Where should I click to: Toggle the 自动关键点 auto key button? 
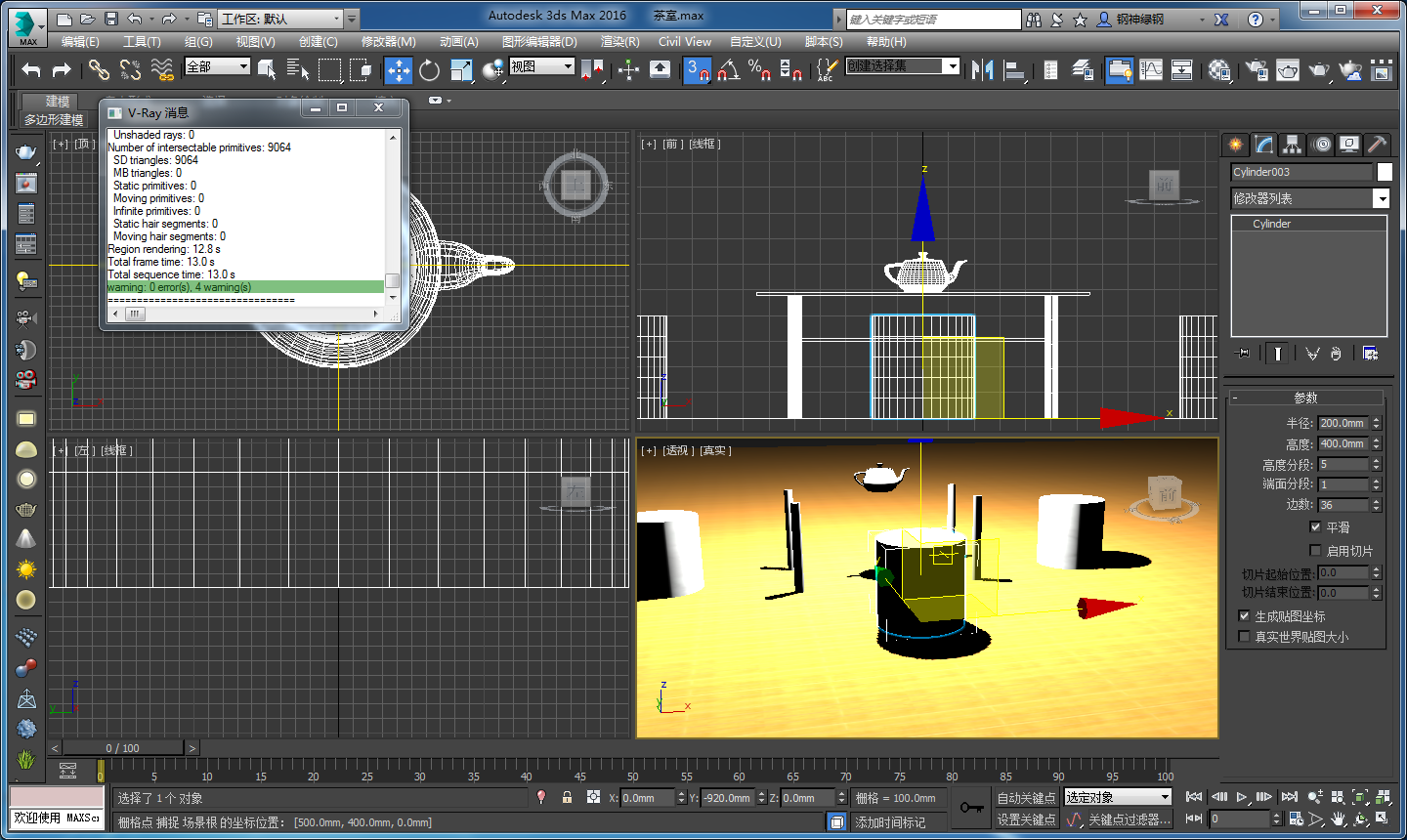(1027, 798)
